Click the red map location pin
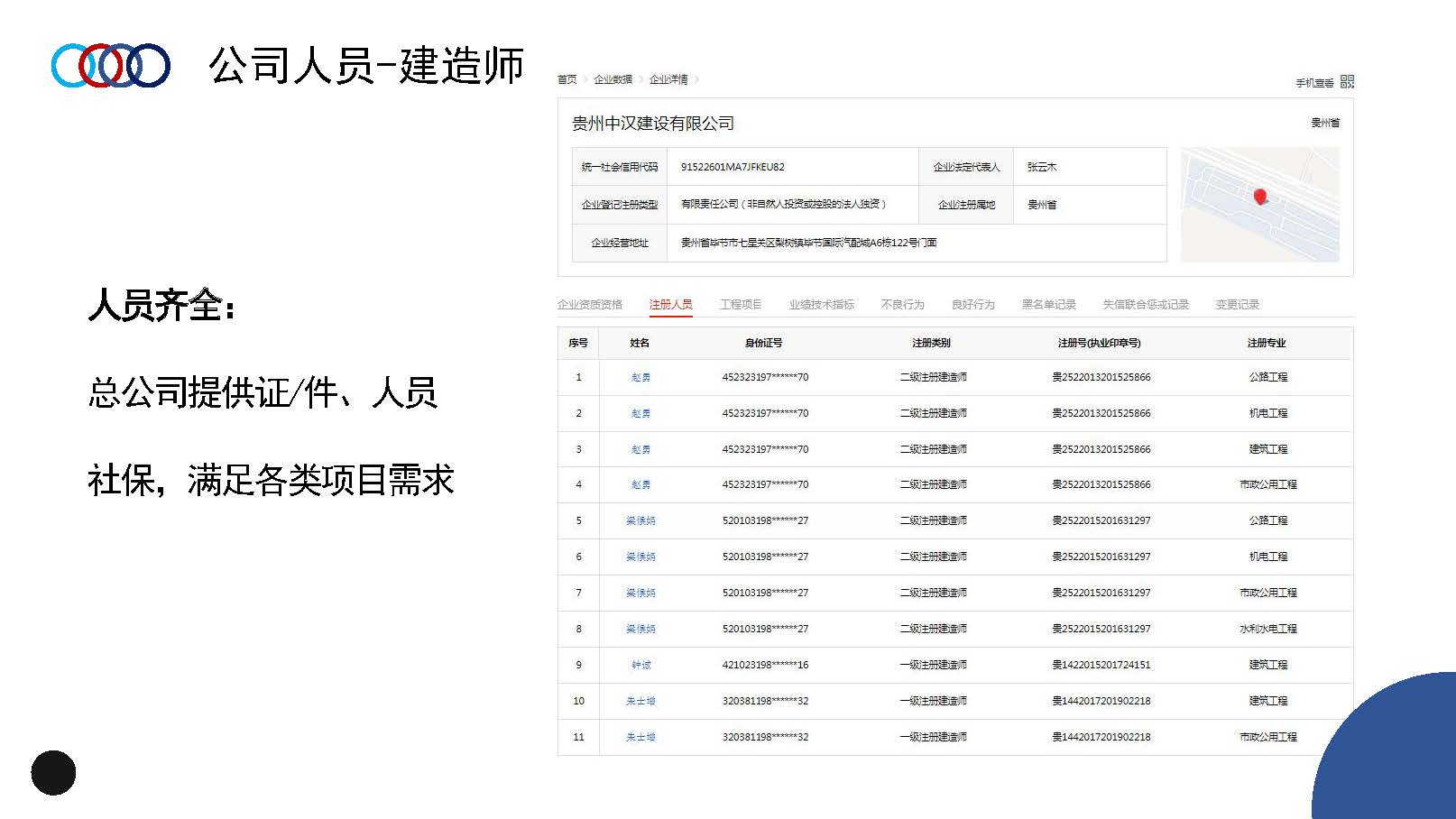This screenshot has width=1456, height=819. tap(1260, 197)
